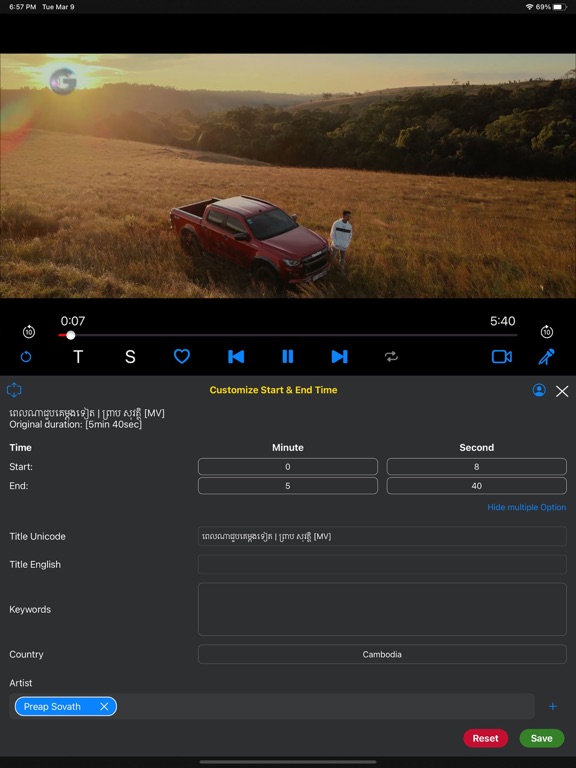Click the expand panel icon beside title
Viewport: 576px width, 768px height.
pos(14,390)
